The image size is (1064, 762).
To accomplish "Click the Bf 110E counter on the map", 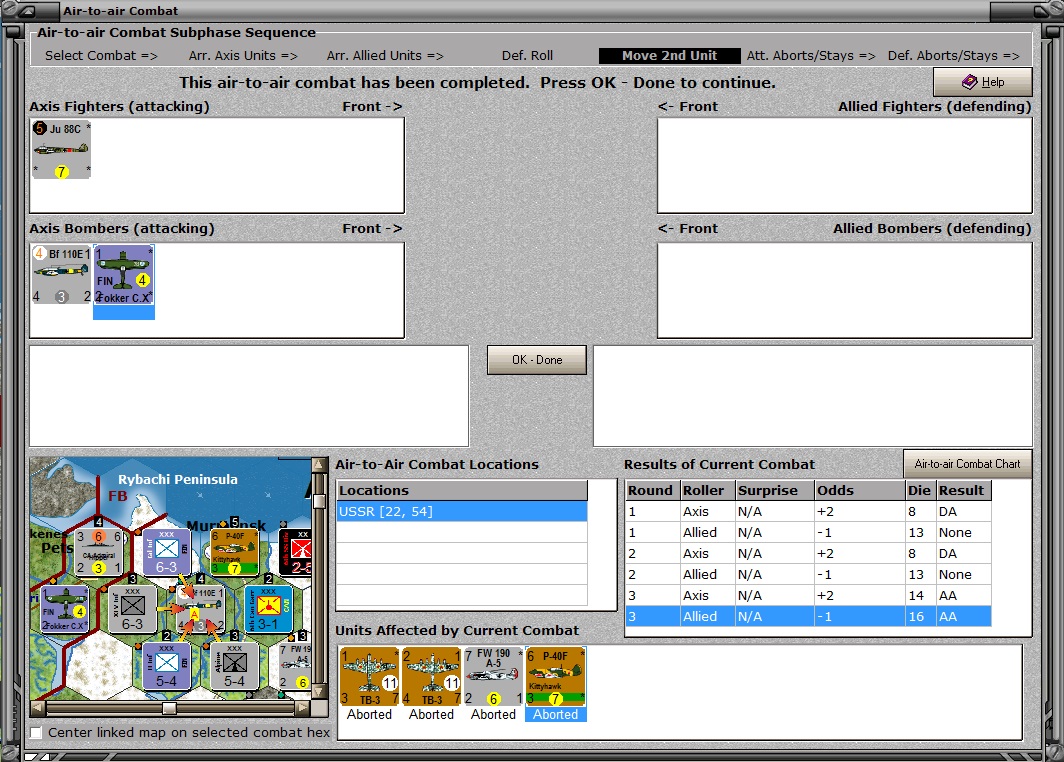I will tap(200, 609).
